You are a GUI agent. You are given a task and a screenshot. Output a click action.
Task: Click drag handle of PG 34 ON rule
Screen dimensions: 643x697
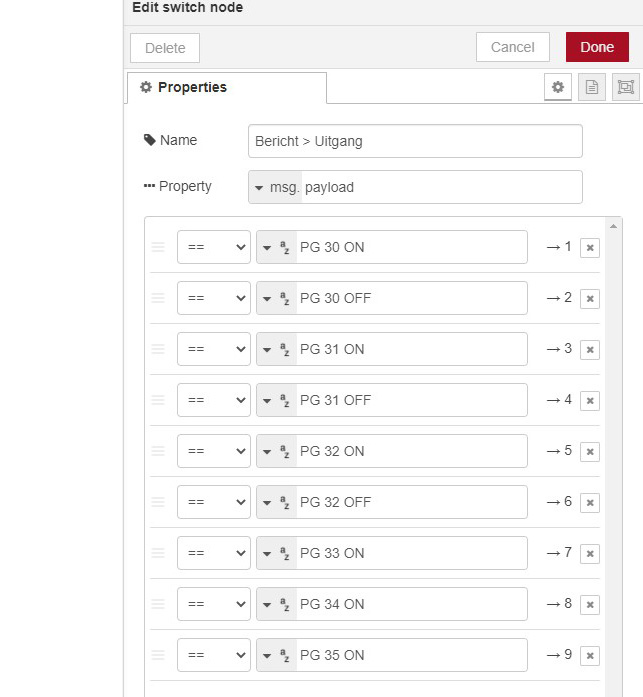pos(158,604)
